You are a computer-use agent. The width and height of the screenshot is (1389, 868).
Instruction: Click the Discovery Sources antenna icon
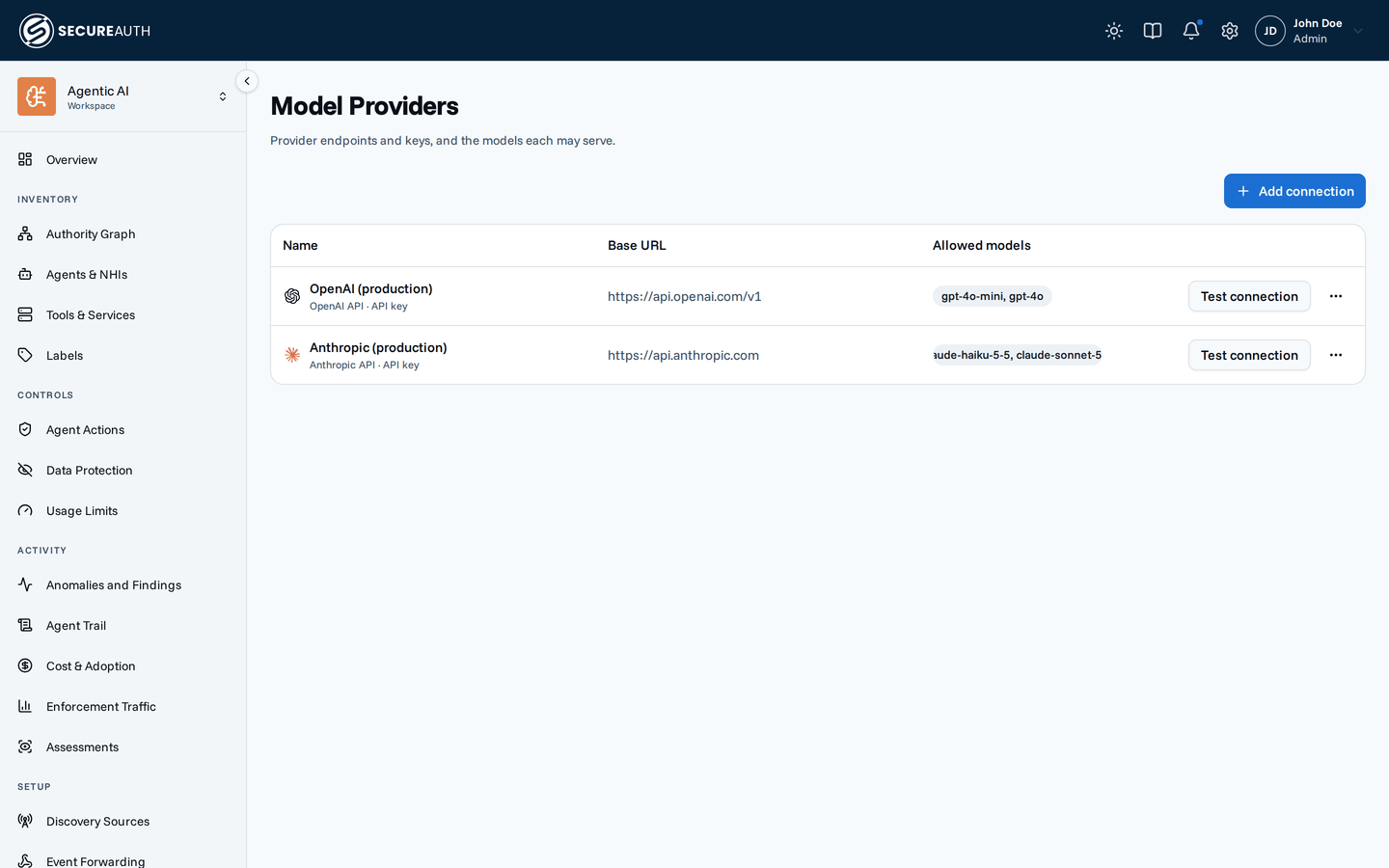tap(25, 822)
